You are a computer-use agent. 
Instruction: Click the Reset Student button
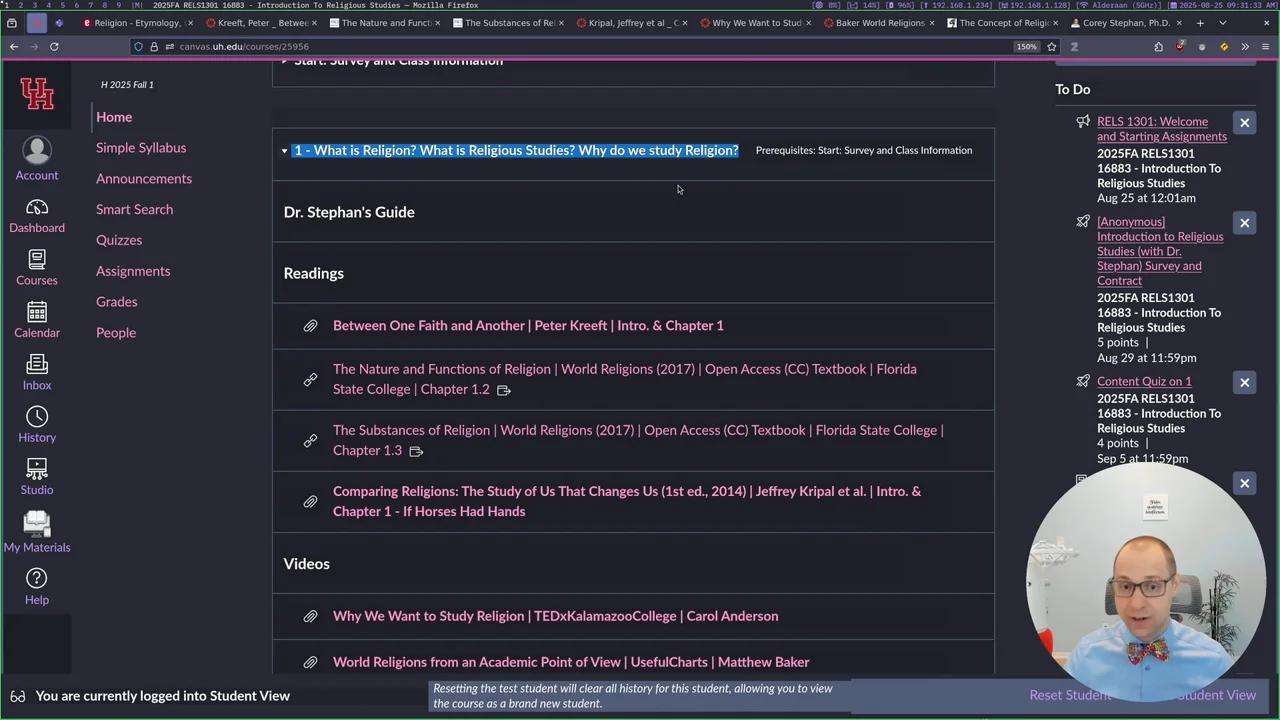pyautogui.click(x=1070, y=695)
